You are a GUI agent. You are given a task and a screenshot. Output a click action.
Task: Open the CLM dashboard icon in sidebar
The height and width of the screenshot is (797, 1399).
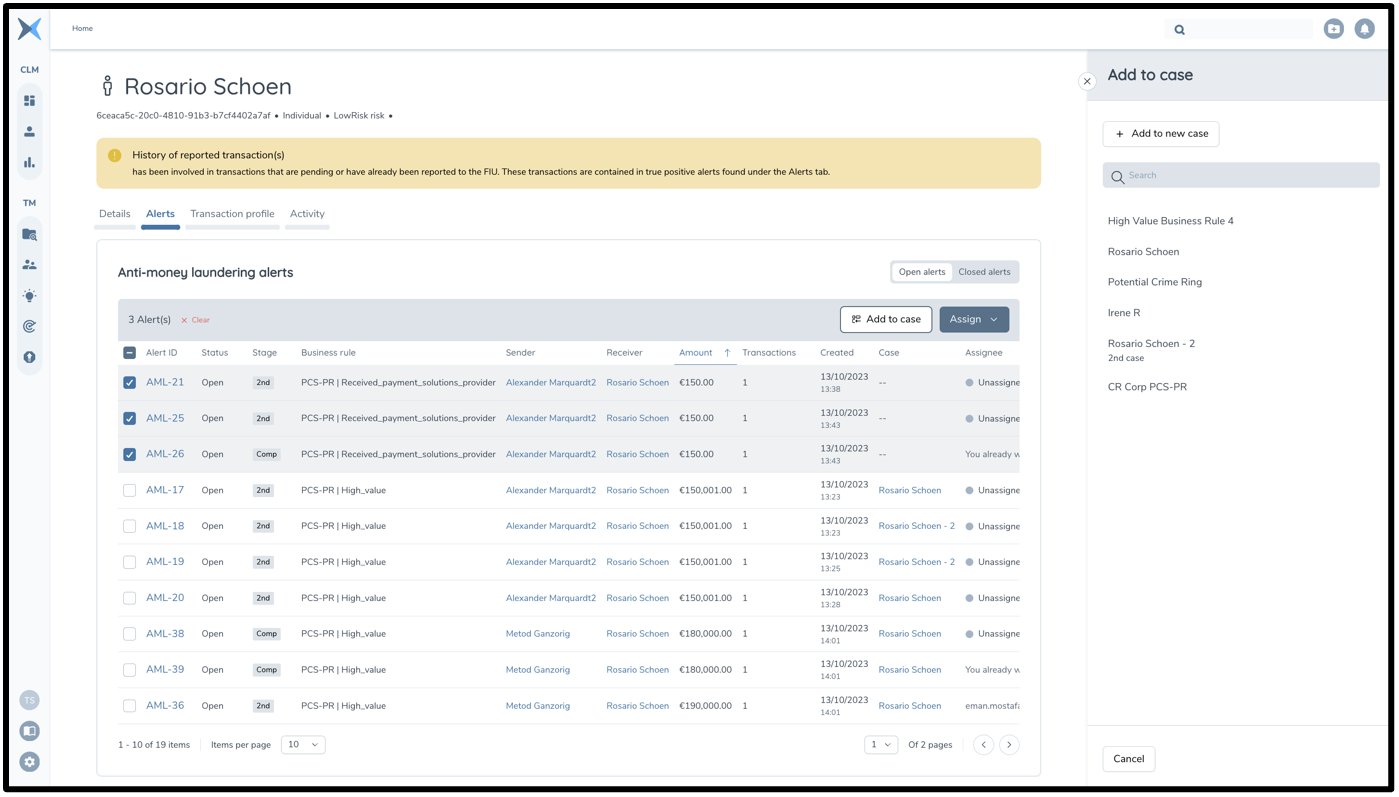click(29, 100)
